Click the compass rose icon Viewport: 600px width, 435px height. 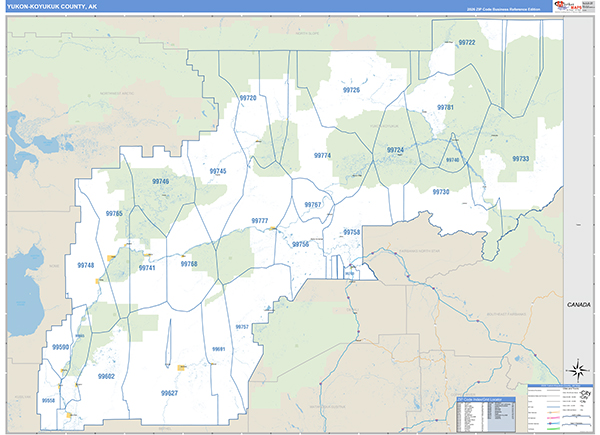(x=578, y=370)
